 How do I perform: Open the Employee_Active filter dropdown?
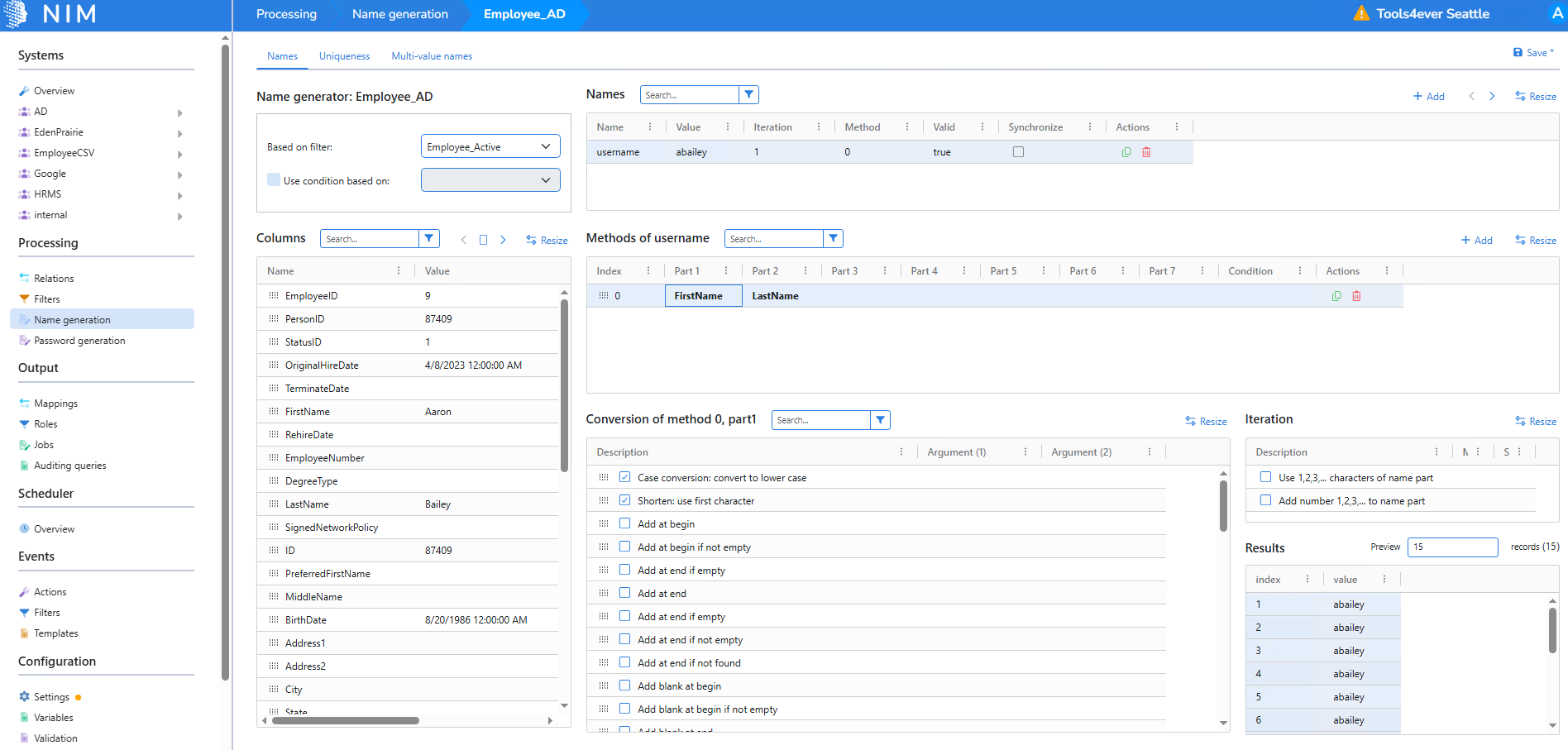(x=490, y=147)
